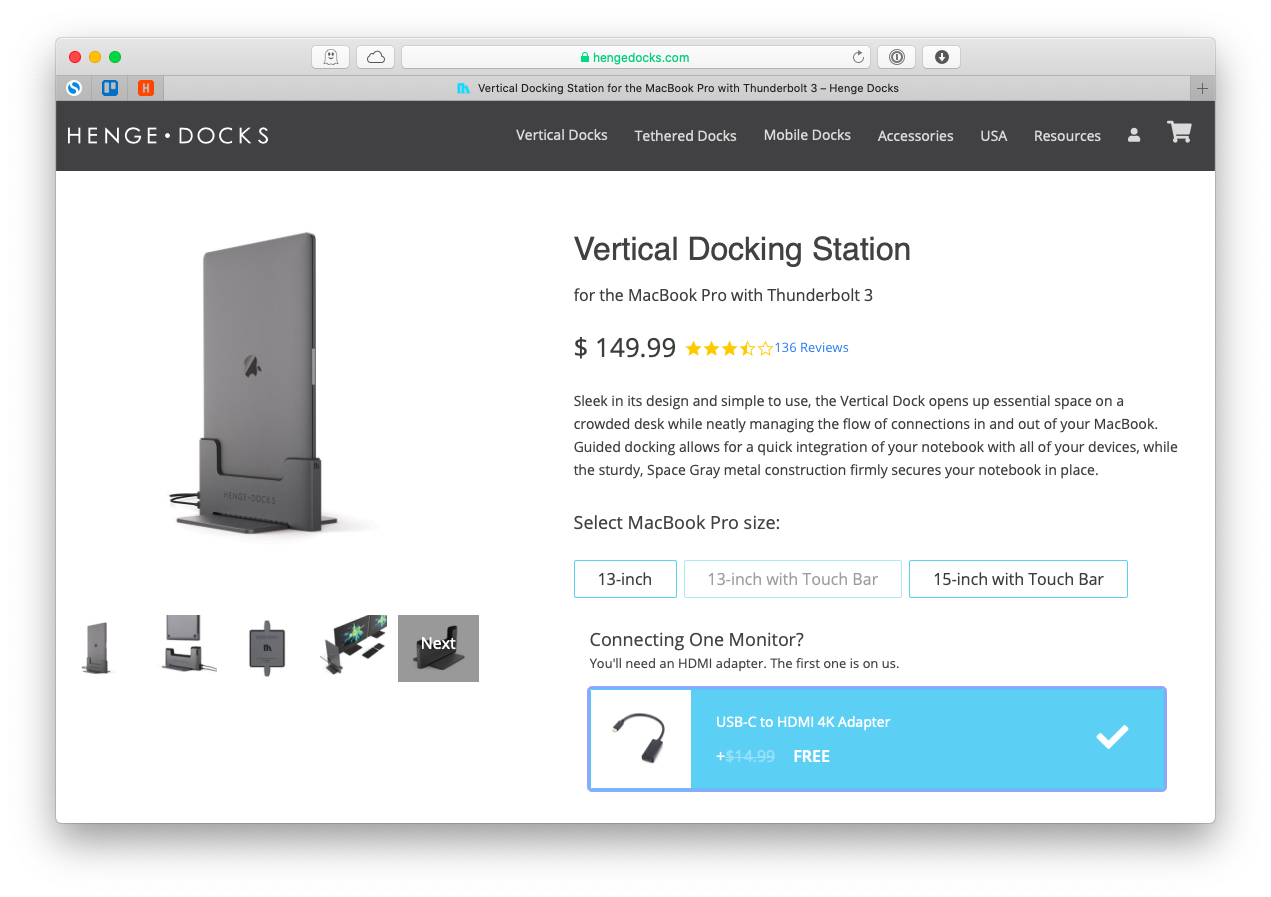The height and width of the screenshot is (897, 1271).
Task: View the dual-monitor setup thumbnail
Action: point(354,647)
